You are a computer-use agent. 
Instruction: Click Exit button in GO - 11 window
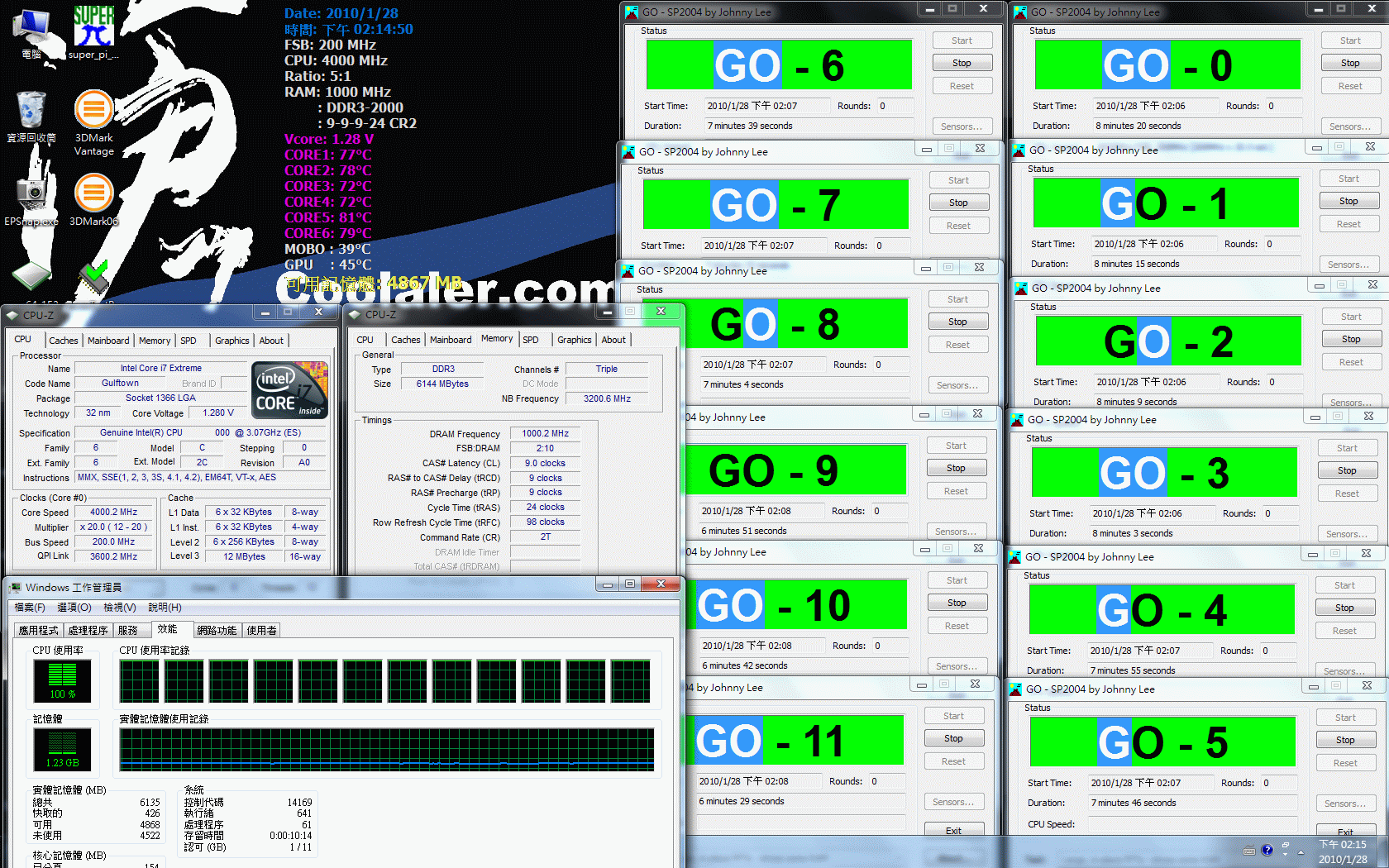point(953,830)
